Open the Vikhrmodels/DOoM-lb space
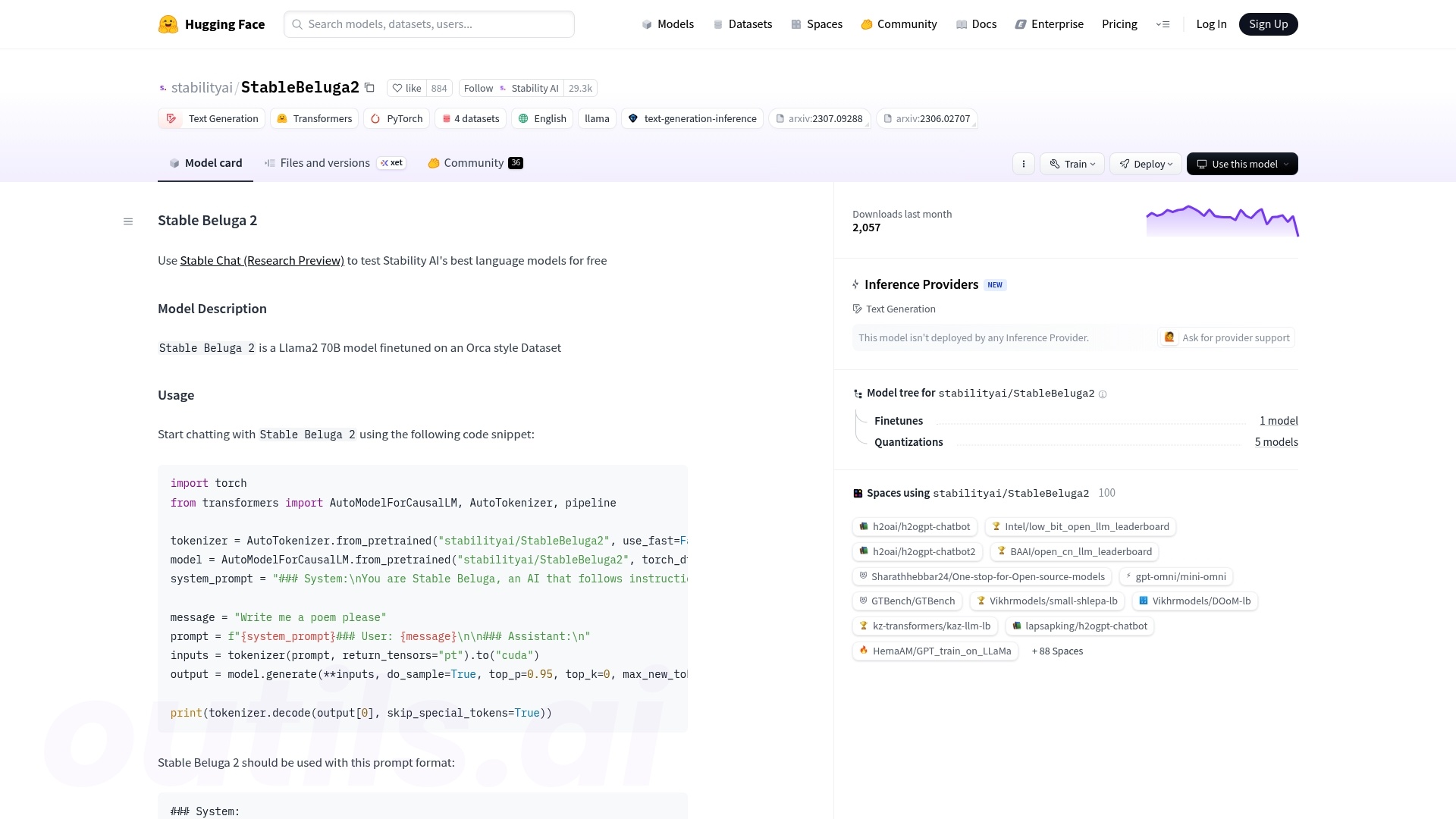This screenshot has height=819, width=1456. tap(1194, 601)
